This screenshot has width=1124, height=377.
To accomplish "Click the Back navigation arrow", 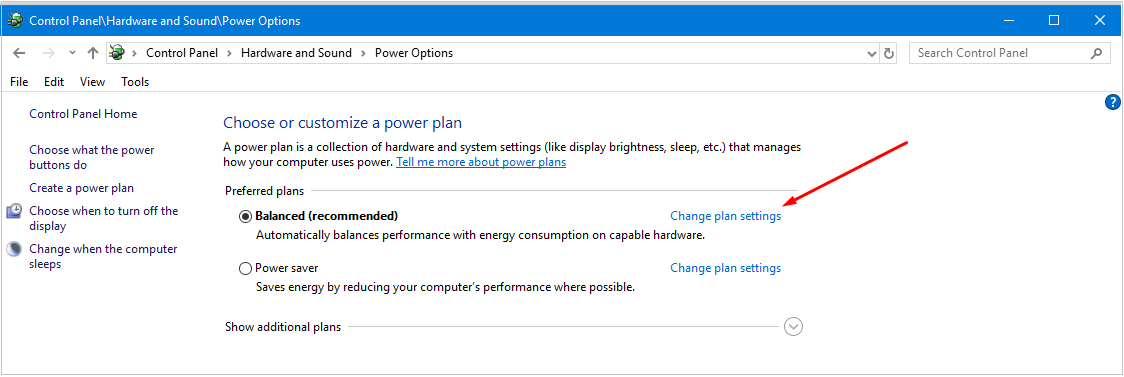I will [x=19, y=53].
